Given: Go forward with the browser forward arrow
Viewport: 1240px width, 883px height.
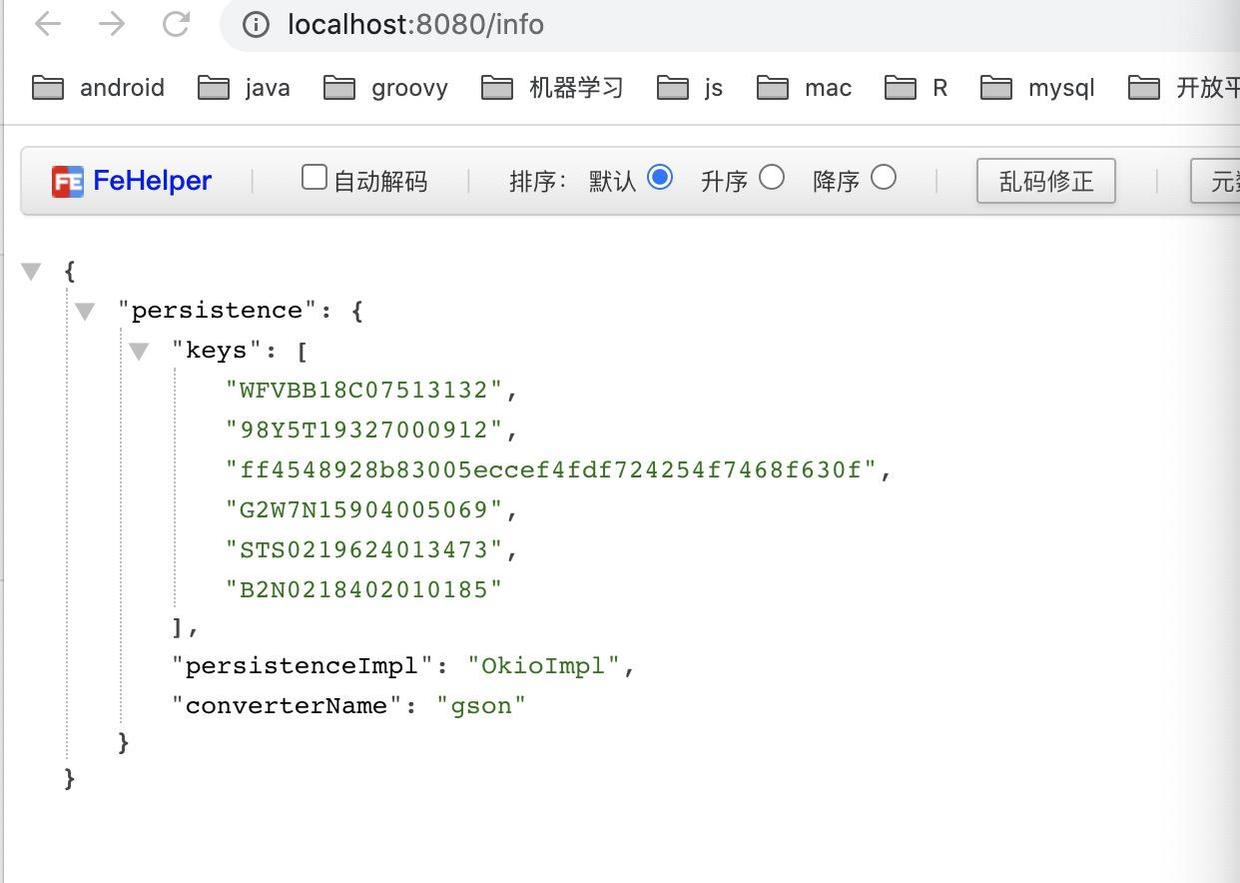Looking at the screenshot, I should tap(112, 24).
